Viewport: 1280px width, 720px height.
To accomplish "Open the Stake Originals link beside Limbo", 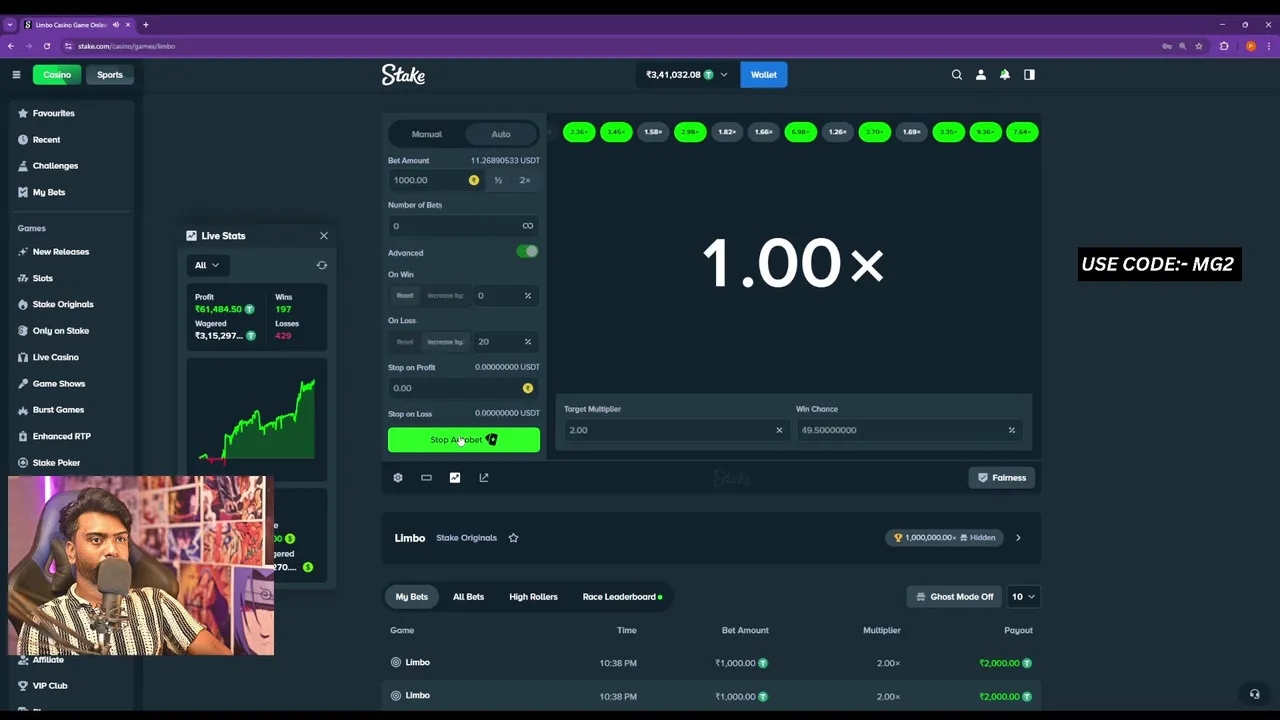I will click(x=466, y=538).
